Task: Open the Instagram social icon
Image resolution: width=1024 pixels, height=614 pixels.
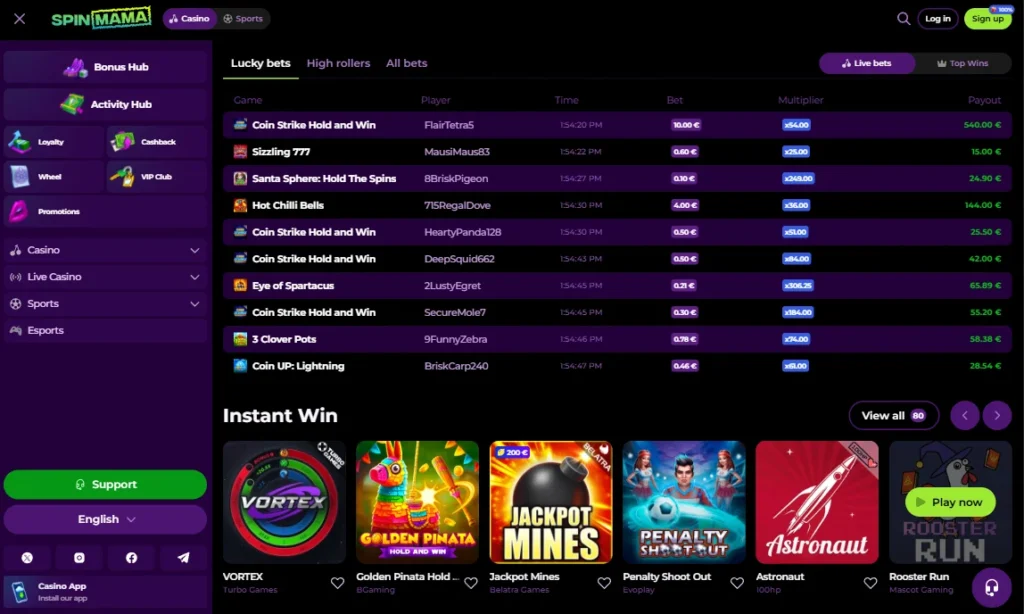Action: tap(79, 558)
